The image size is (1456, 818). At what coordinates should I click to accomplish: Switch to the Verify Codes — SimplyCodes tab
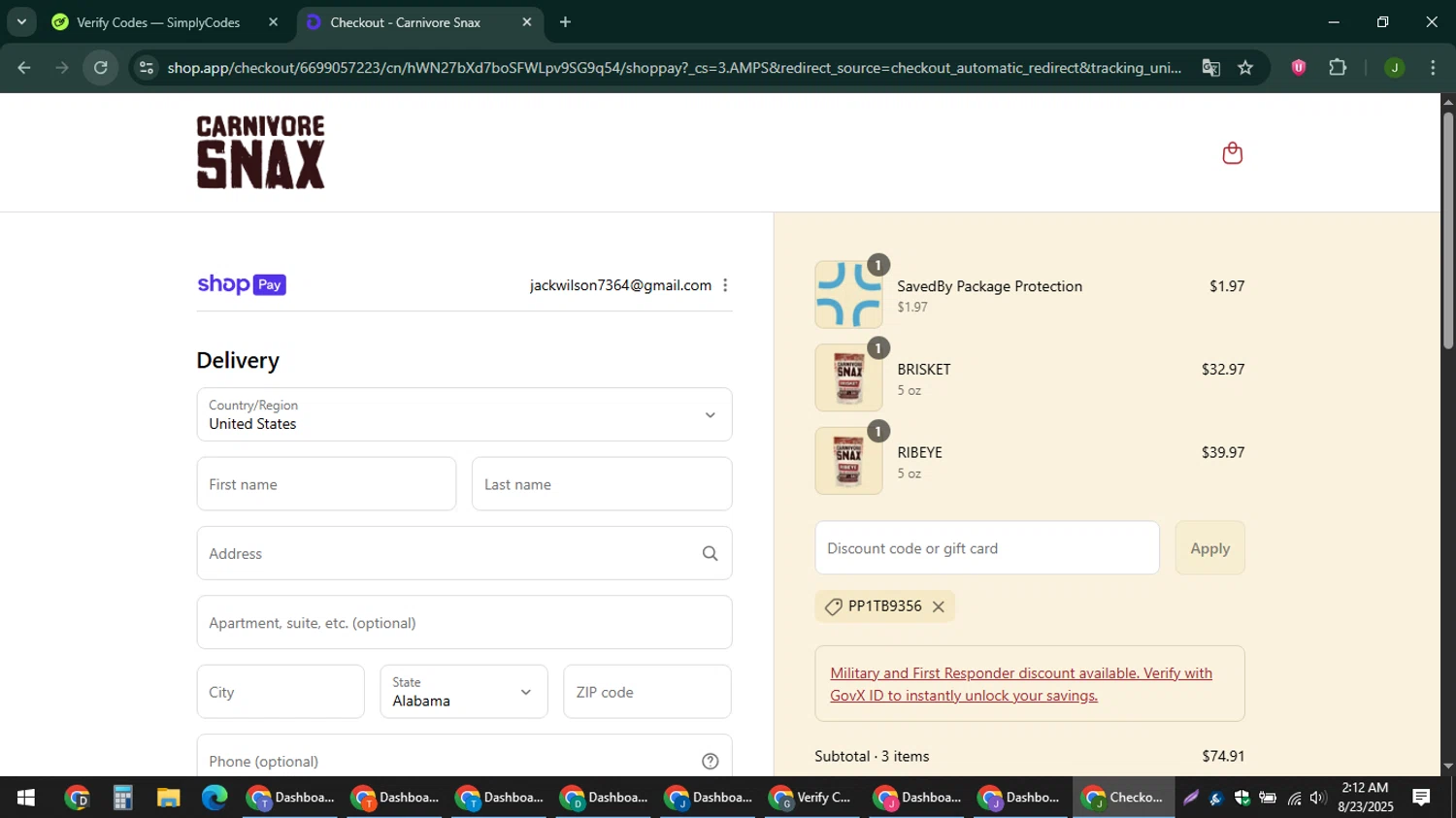[167, 21]
